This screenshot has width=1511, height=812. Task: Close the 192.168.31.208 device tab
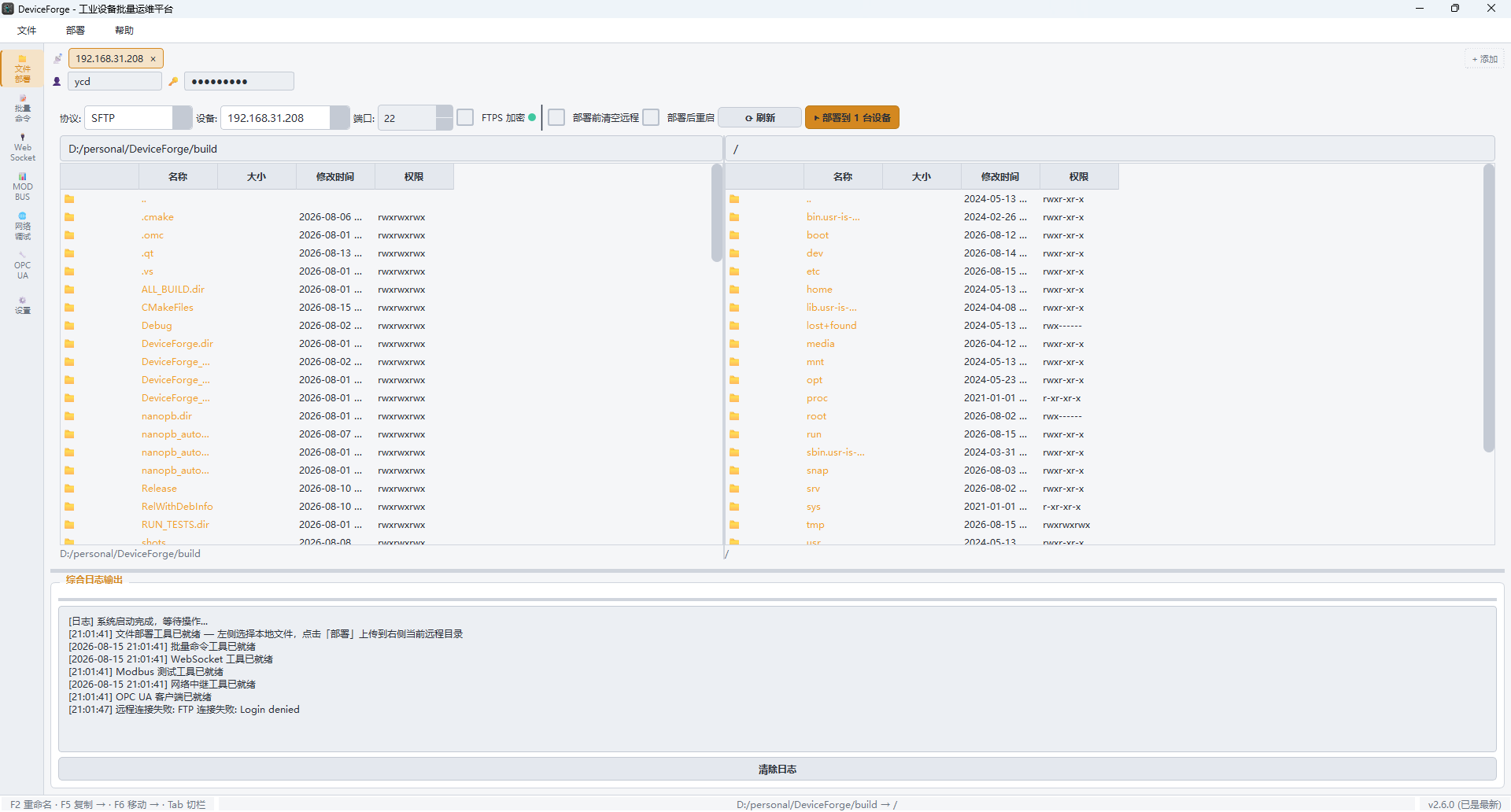pyautogui.click(x=153, y=59)
